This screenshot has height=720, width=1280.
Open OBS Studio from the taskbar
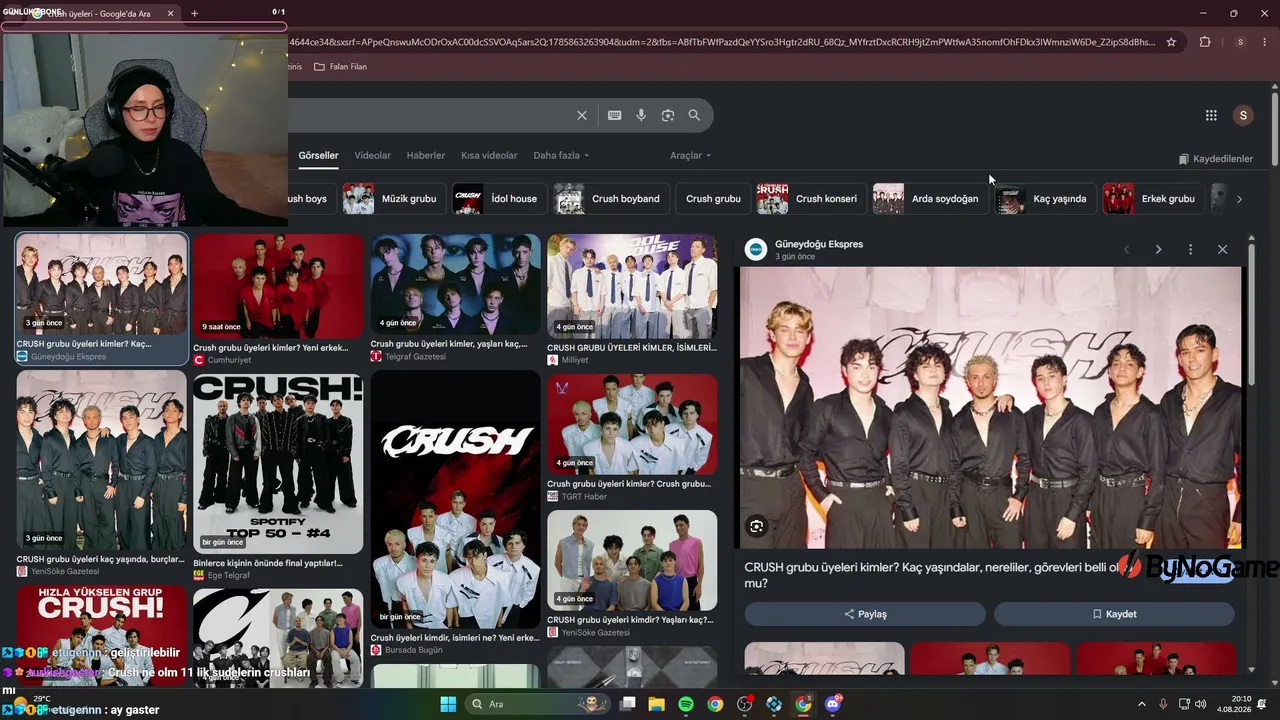[745, 704]
